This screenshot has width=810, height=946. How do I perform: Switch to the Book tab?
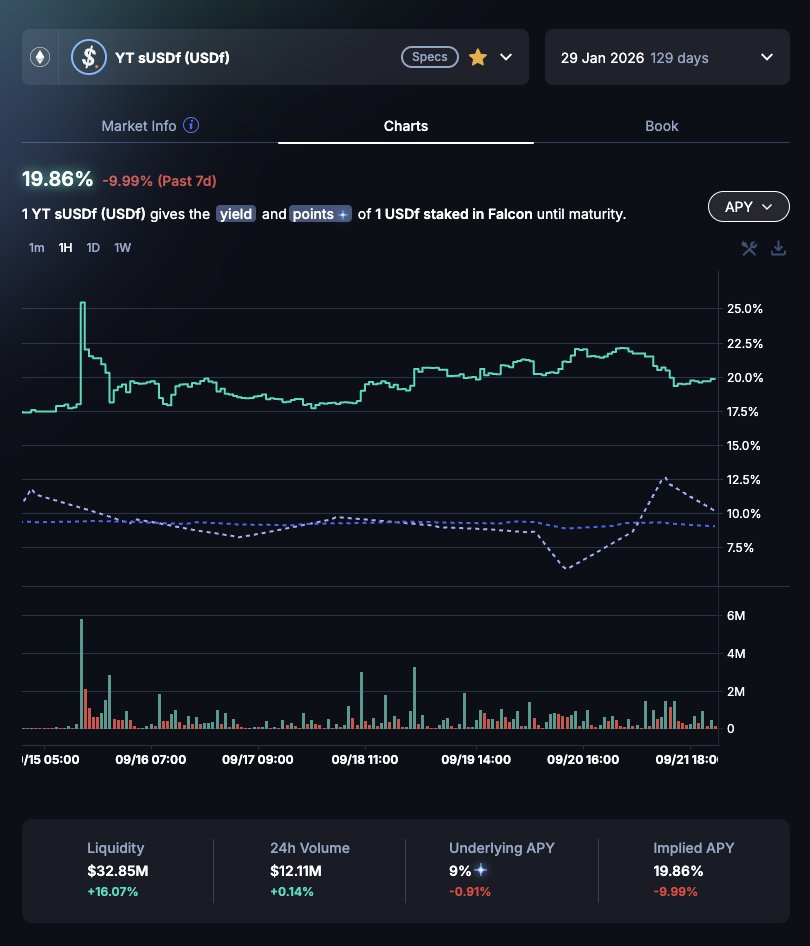pyautogui.click(x=661, y=126)
